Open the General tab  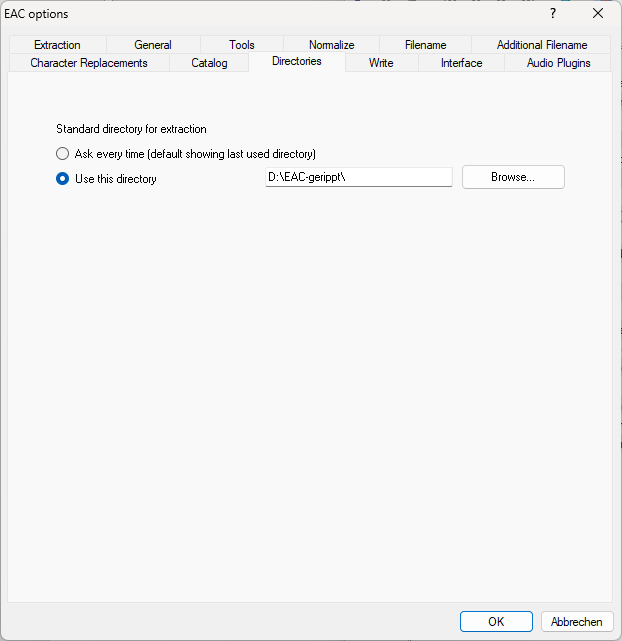click(x=153, y=45)
